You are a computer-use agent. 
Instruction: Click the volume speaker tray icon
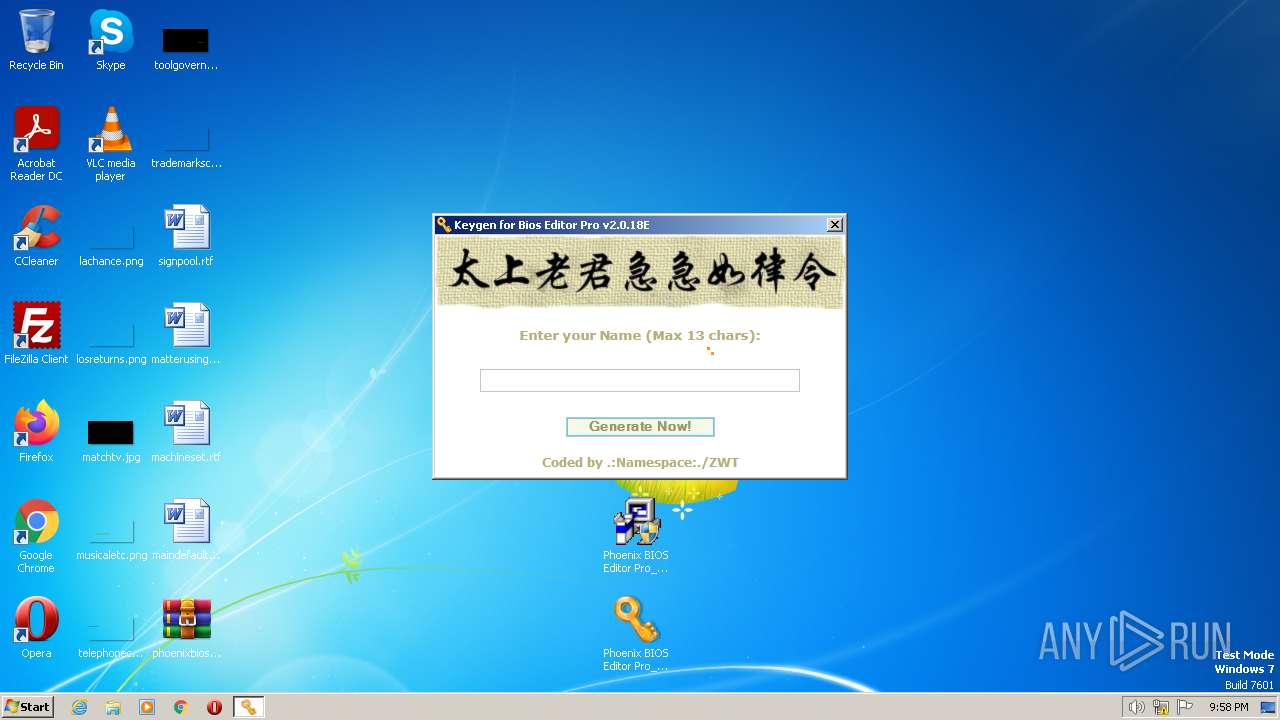coord(1136,707)
